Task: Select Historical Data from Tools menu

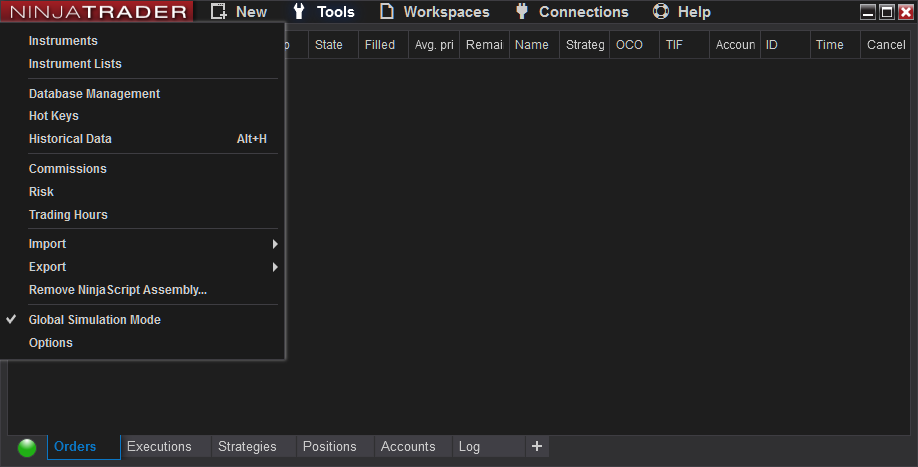Action: 70,139
